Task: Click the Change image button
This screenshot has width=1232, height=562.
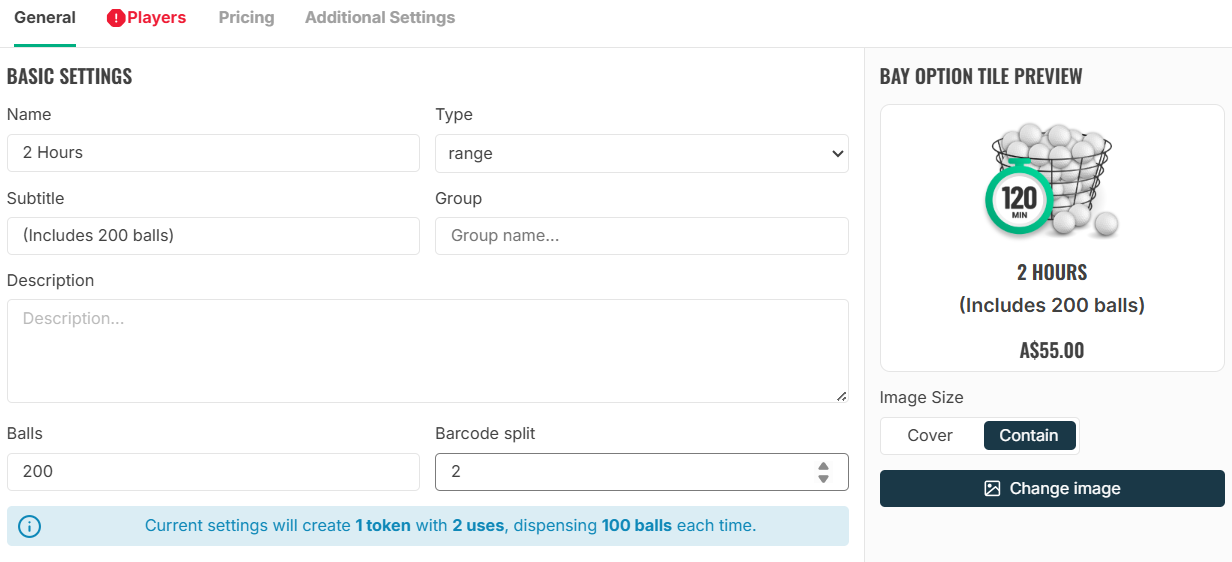Action: 1052,489
